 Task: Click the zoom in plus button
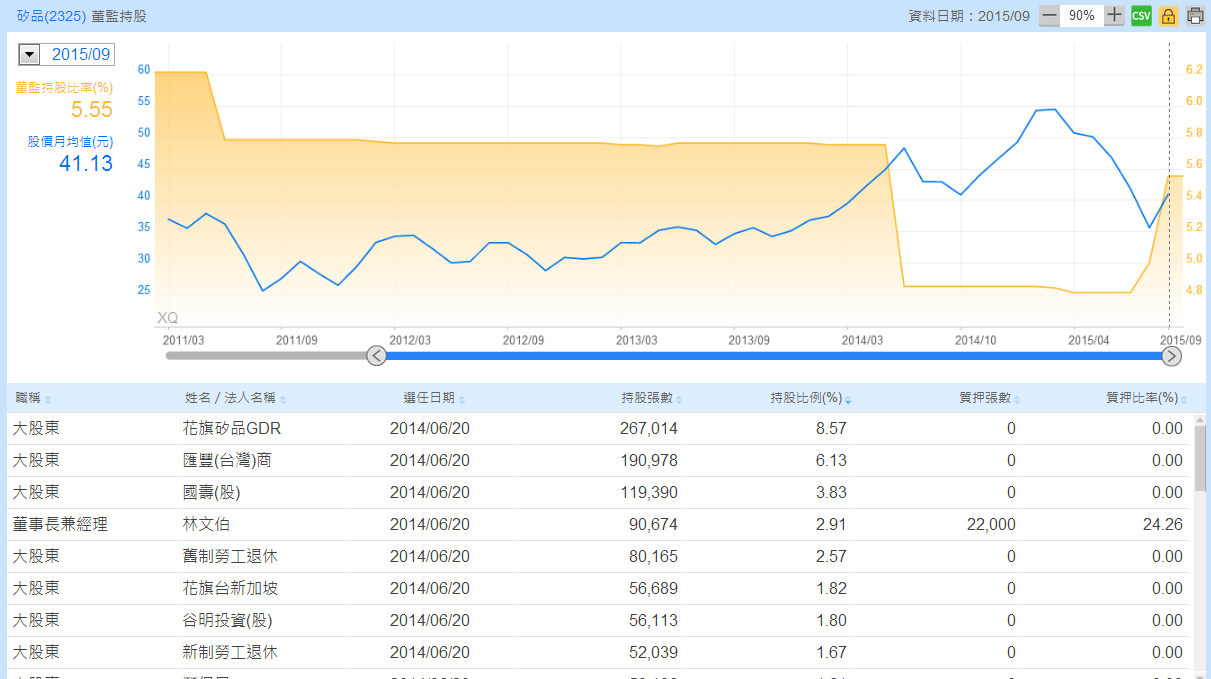[x=1114, y=16]
